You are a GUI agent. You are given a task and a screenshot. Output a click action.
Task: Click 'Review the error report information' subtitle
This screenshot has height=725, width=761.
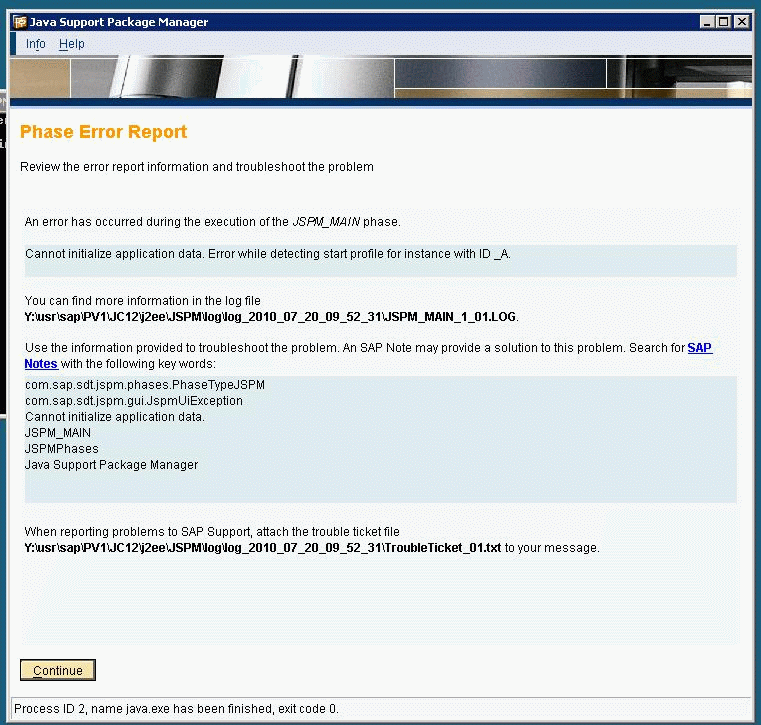(x=197, y=167)
